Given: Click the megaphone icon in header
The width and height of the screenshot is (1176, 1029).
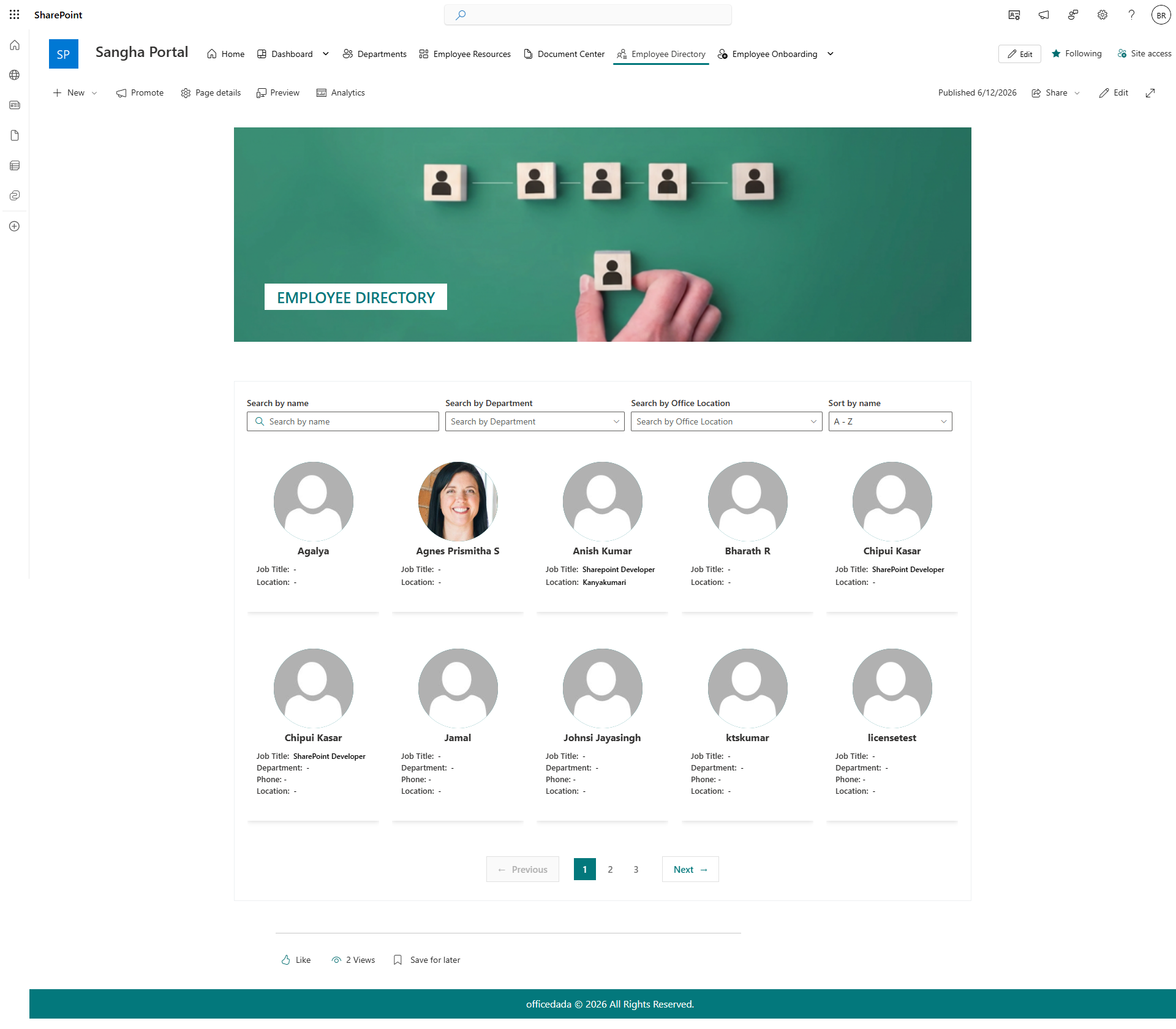Looking at the screenshot, I should coord(1044,15).
